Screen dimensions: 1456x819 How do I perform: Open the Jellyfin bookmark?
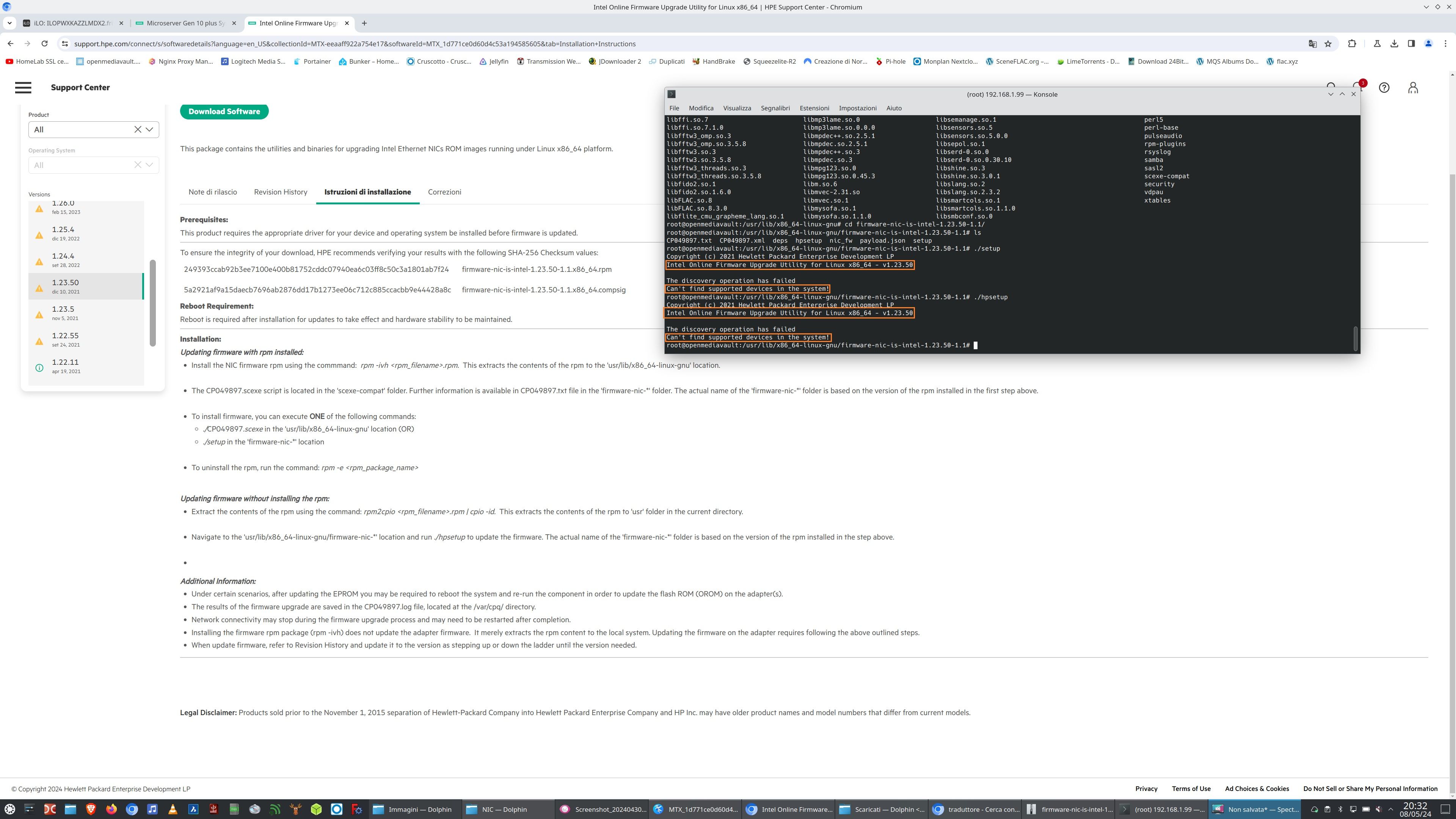coord(493,61)
